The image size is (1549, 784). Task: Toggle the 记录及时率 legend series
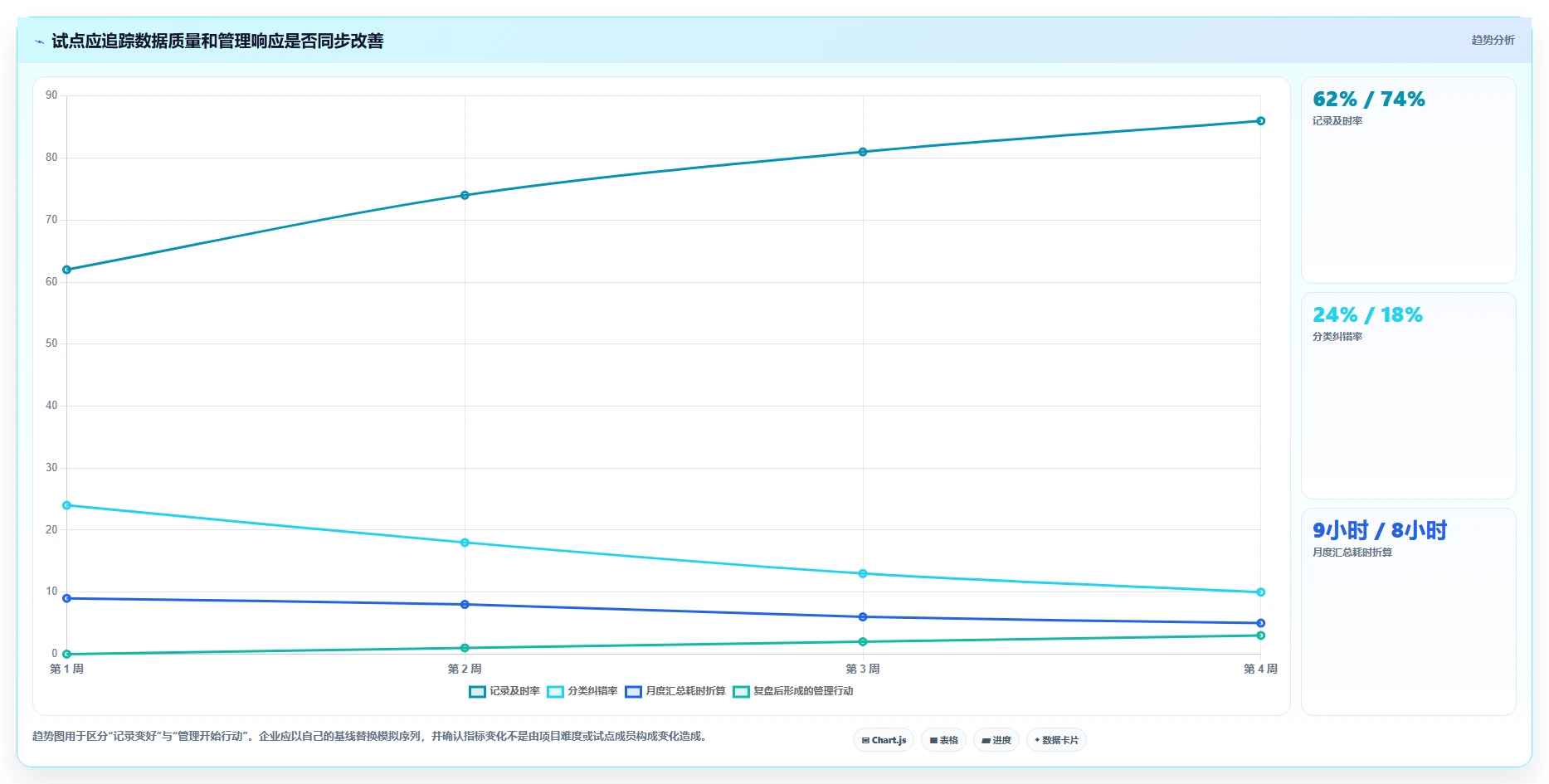[x=504, y=691]
